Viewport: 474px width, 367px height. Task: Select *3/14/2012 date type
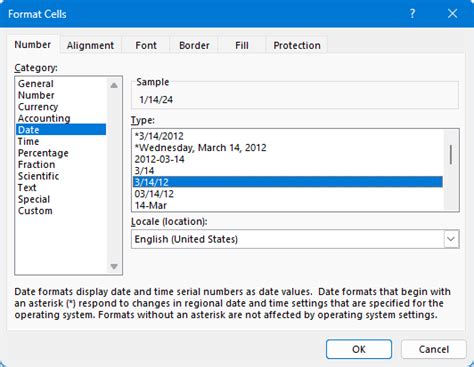point(288,136)
